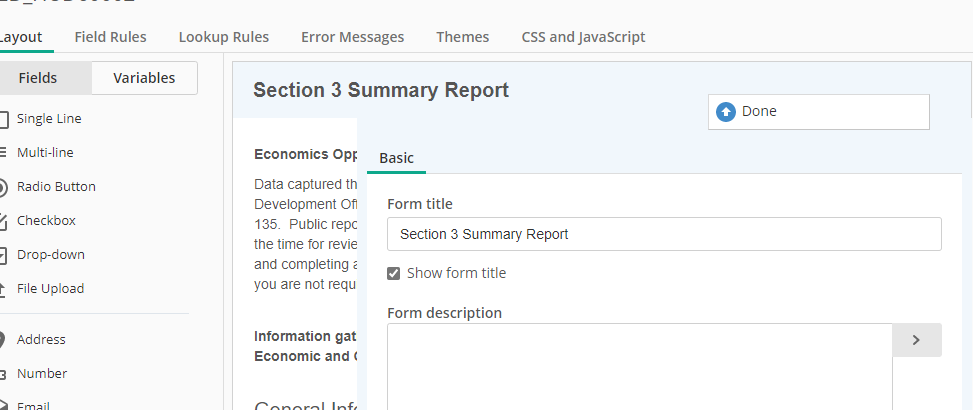Click the Number field icon

point(3,374)
